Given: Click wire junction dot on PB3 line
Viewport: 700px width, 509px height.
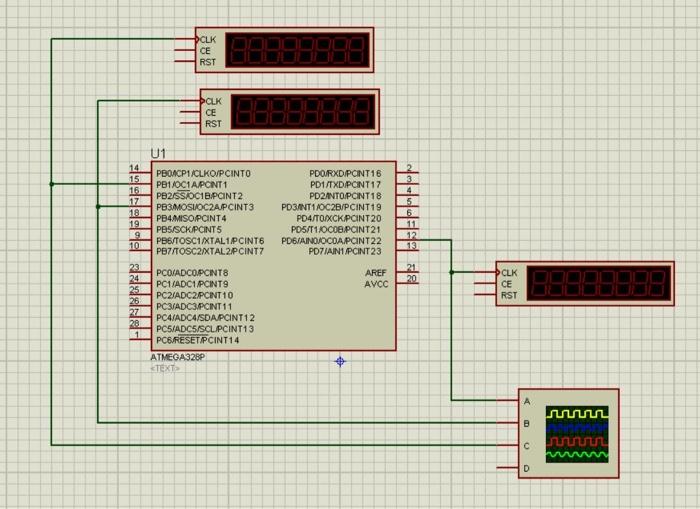Looking at the screenshot, I should click(98, 206).
